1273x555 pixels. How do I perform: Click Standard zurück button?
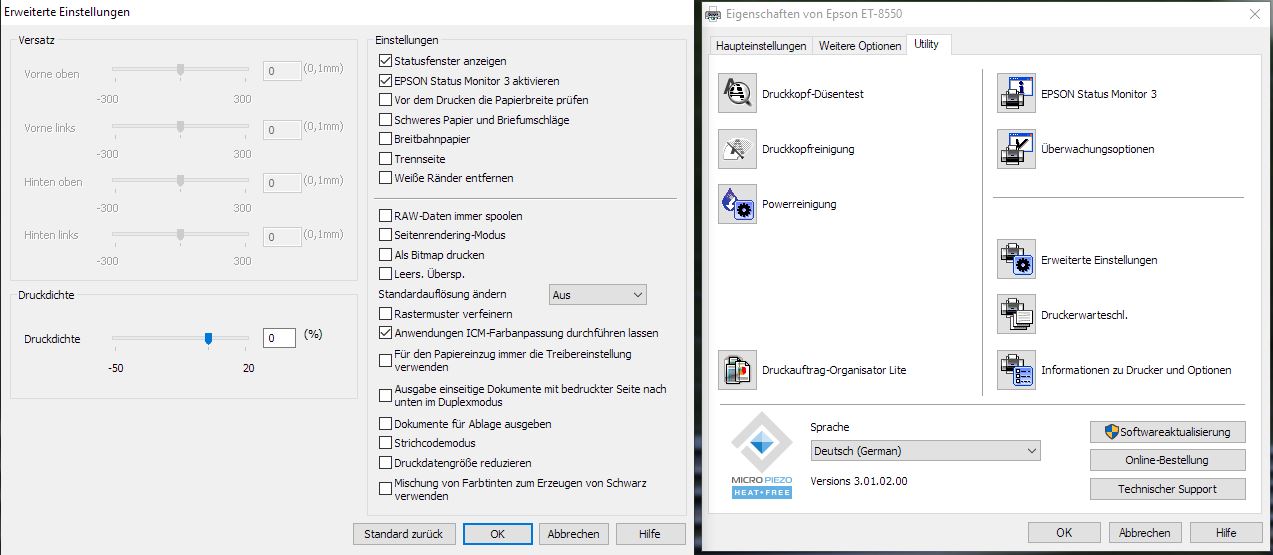coord(404,534)
